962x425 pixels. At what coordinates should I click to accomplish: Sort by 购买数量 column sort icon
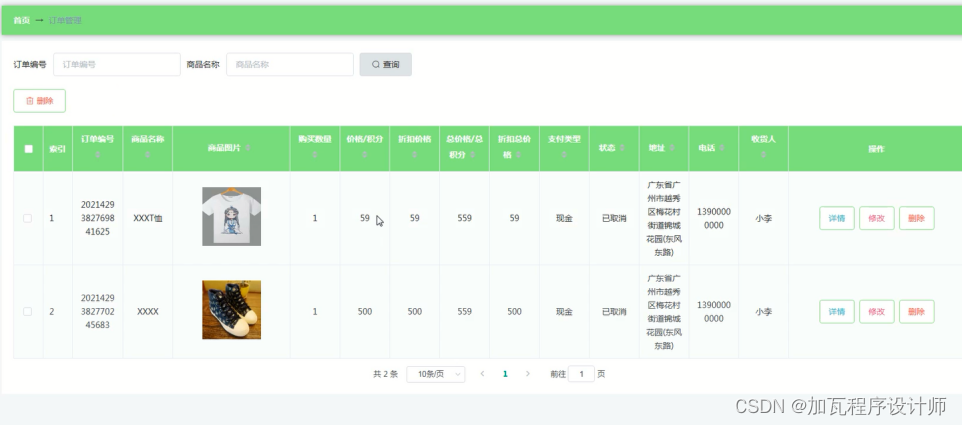(315, 155)
